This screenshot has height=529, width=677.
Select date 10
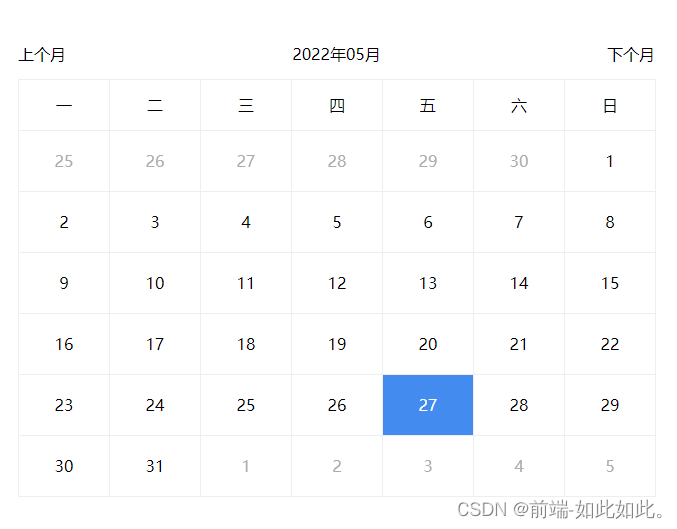point(155,283)
